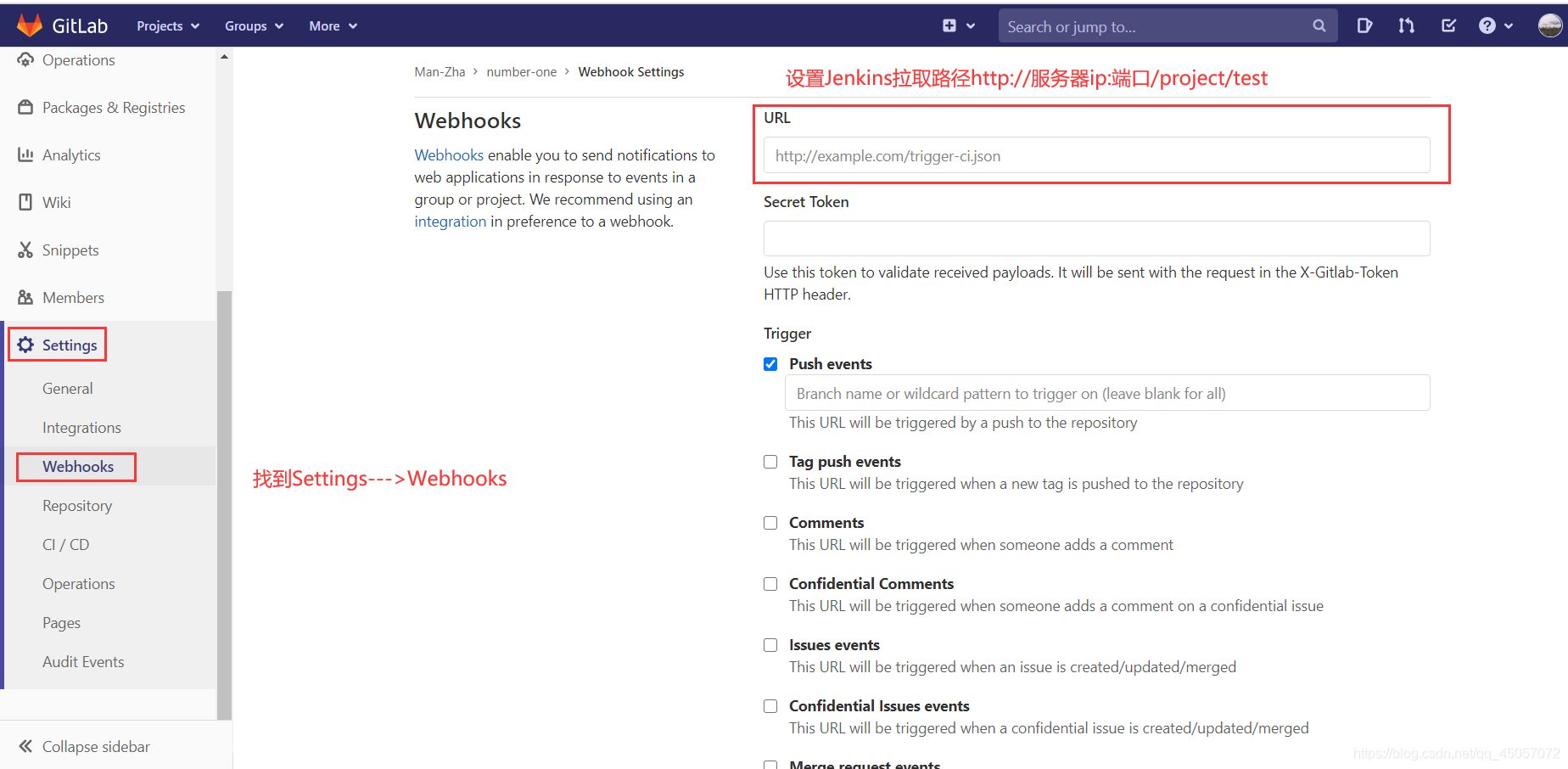The width and height of the screenshot is (1568, 769).
Task: Expand the More dropdown menu
Action: [333, 26]
